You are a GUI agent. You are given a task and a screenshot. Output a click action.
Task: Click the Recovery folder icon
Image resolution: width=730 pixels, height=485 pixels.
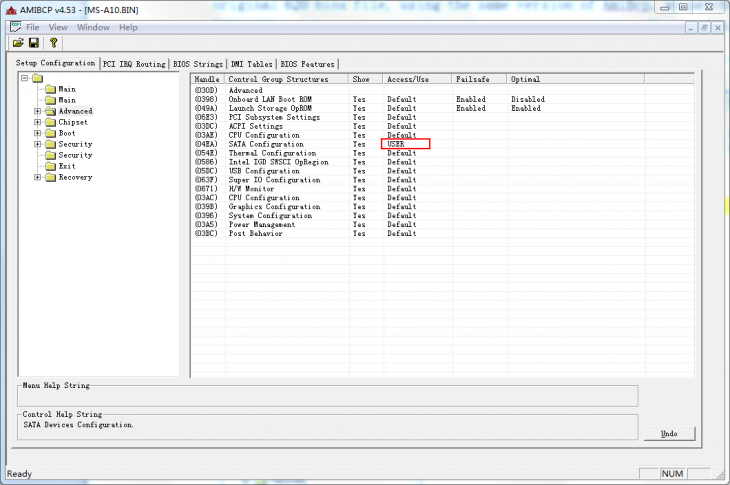[x=49, y=177]
